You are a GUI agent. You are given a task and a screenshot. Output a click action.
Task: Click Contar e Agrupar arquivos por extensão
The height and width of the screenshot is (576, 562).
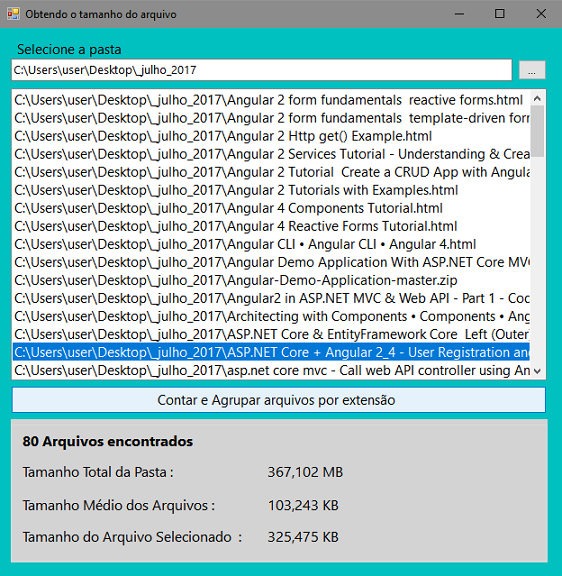pyautogui.click(x=279, y=400)
